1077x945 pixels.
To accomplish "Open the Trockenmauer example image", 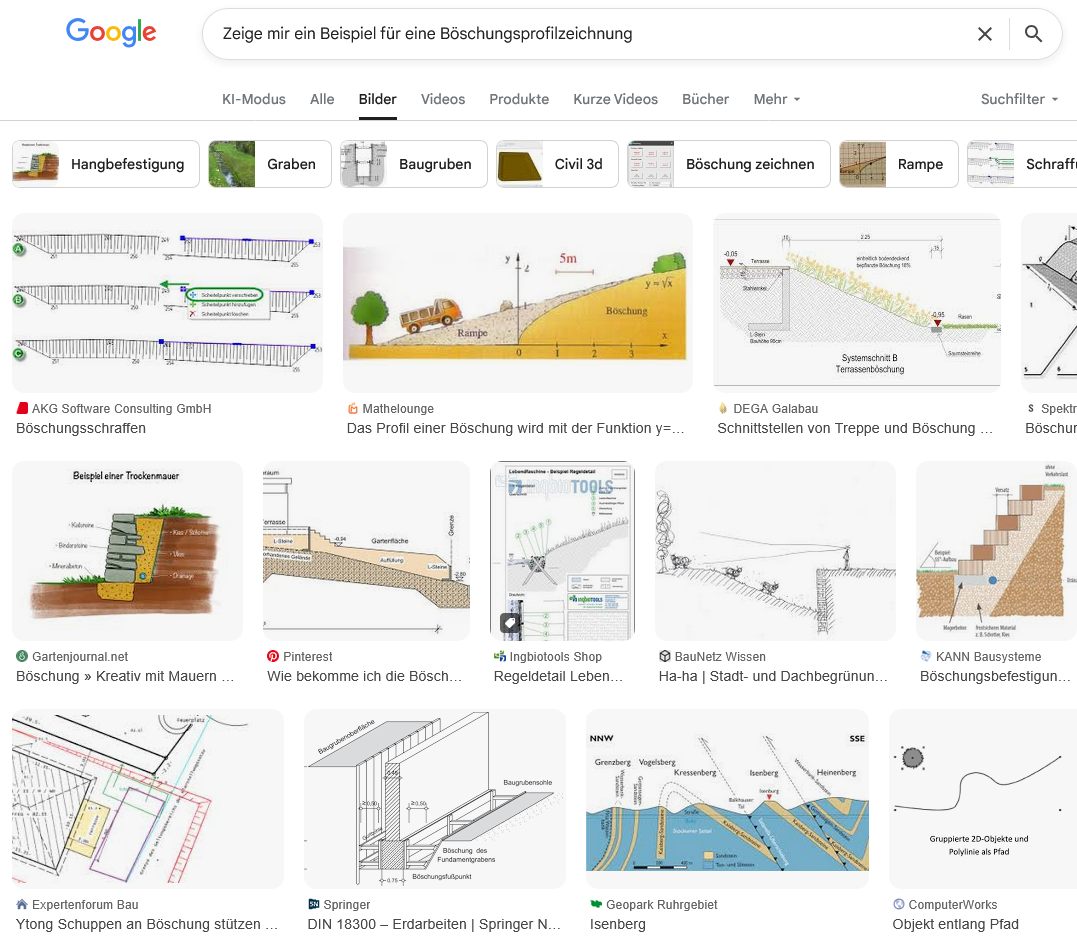I will 127,550.
